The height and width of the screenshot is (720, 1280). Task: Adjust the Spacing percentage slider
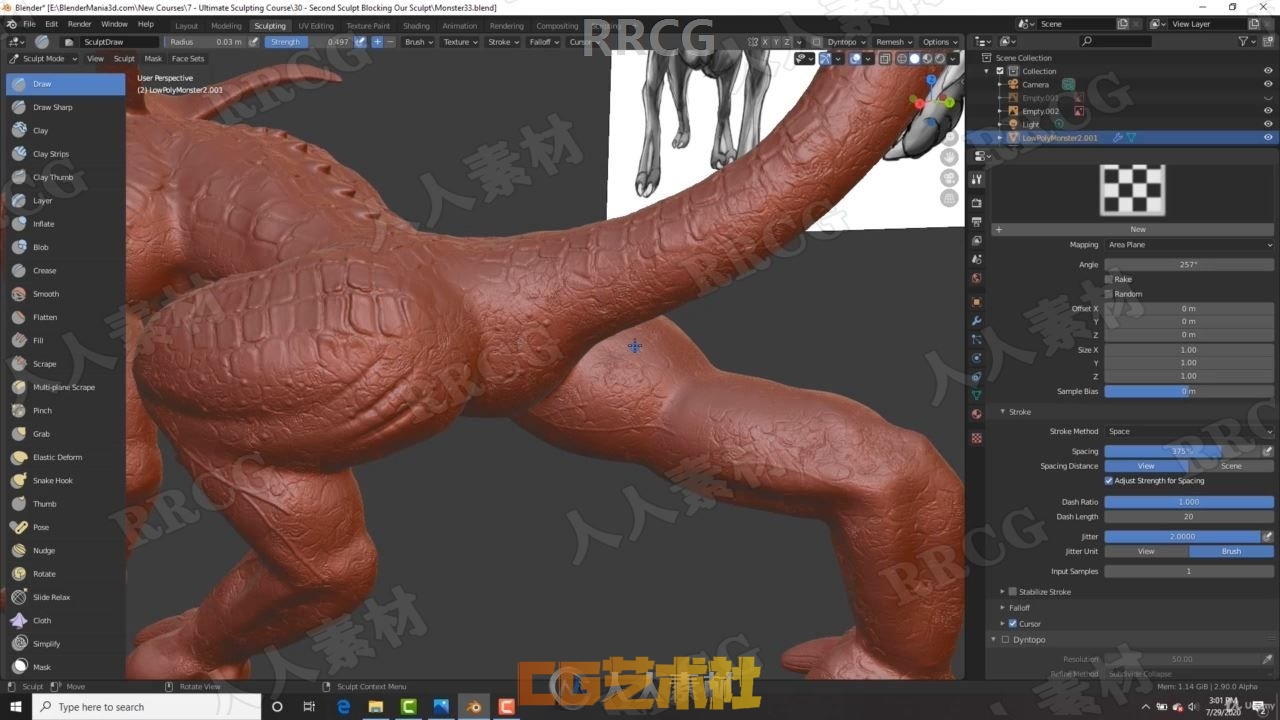(x=1182, y=451)
